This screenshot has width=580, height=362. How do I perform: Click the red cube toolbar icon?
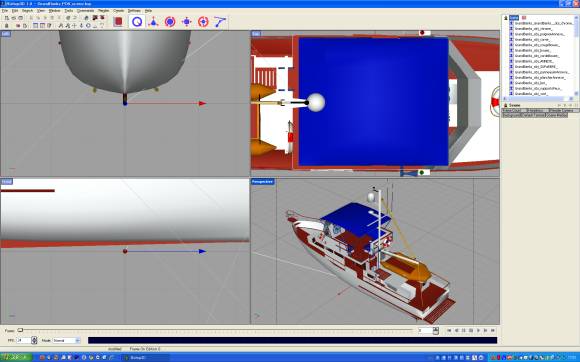(x=118, y=22)
